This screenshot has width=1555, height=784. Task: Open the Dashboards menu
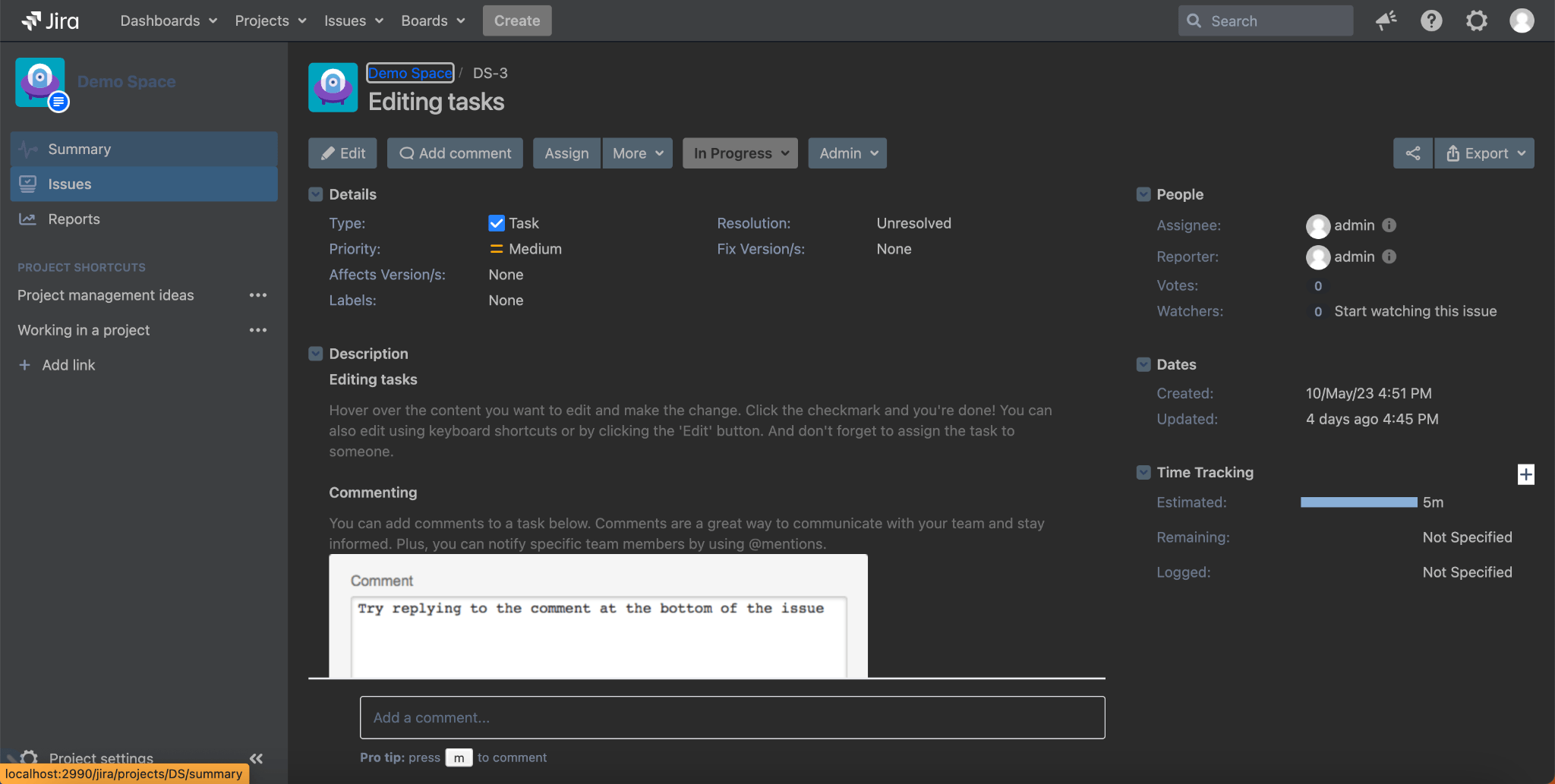(169, 20)
